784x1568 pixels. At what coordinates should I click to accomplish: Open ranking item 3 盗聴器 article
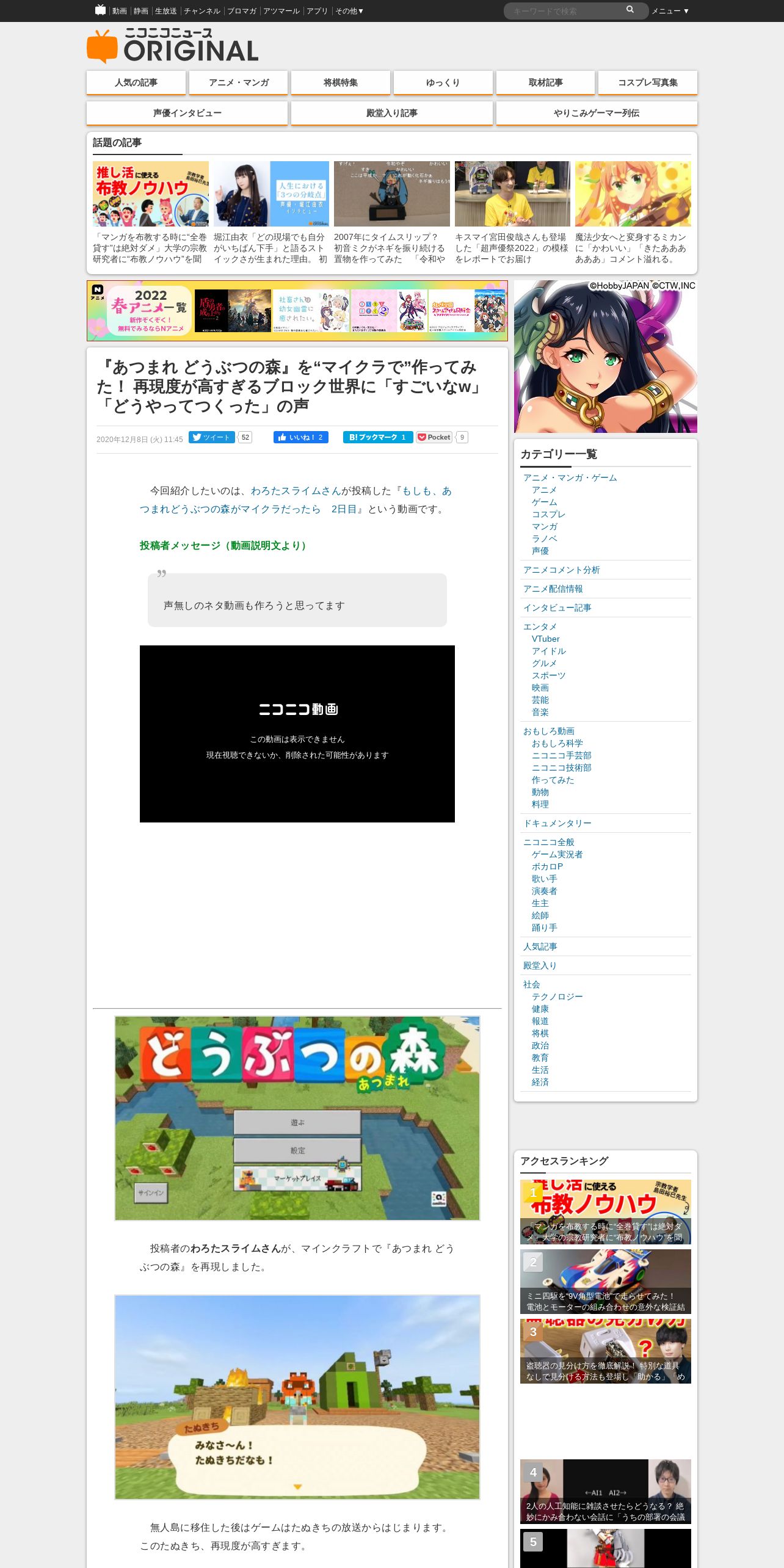[x=606, y=1351]
